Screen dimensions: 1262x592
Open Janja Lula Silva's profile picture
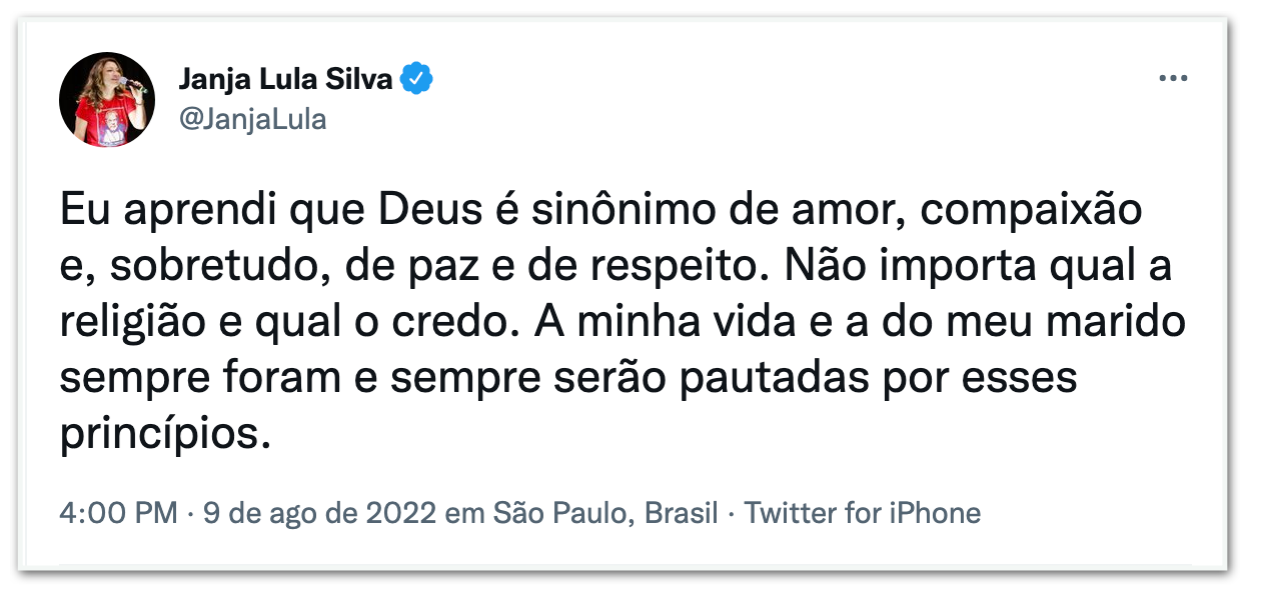107,100
